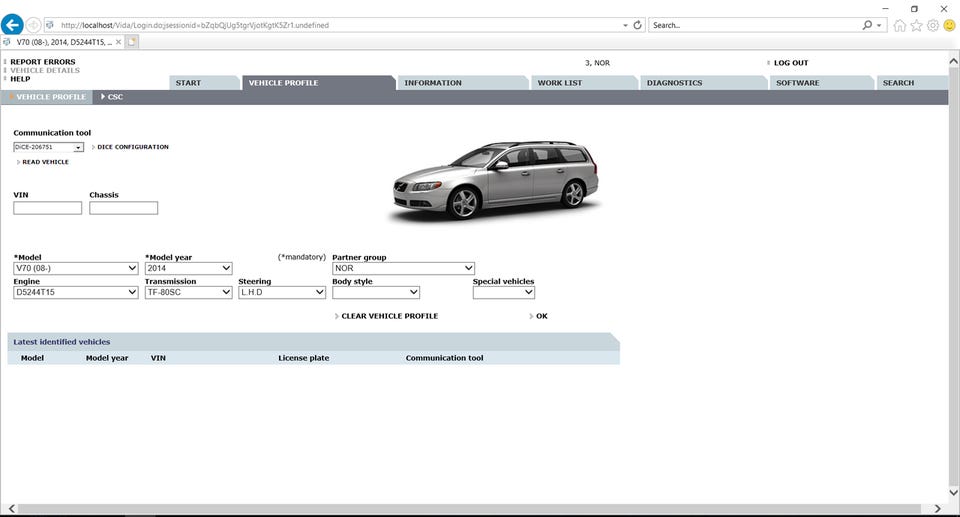The image size is (960, 517).
Task: Click the browser refresh icon
Action: (x=637, y=25)
